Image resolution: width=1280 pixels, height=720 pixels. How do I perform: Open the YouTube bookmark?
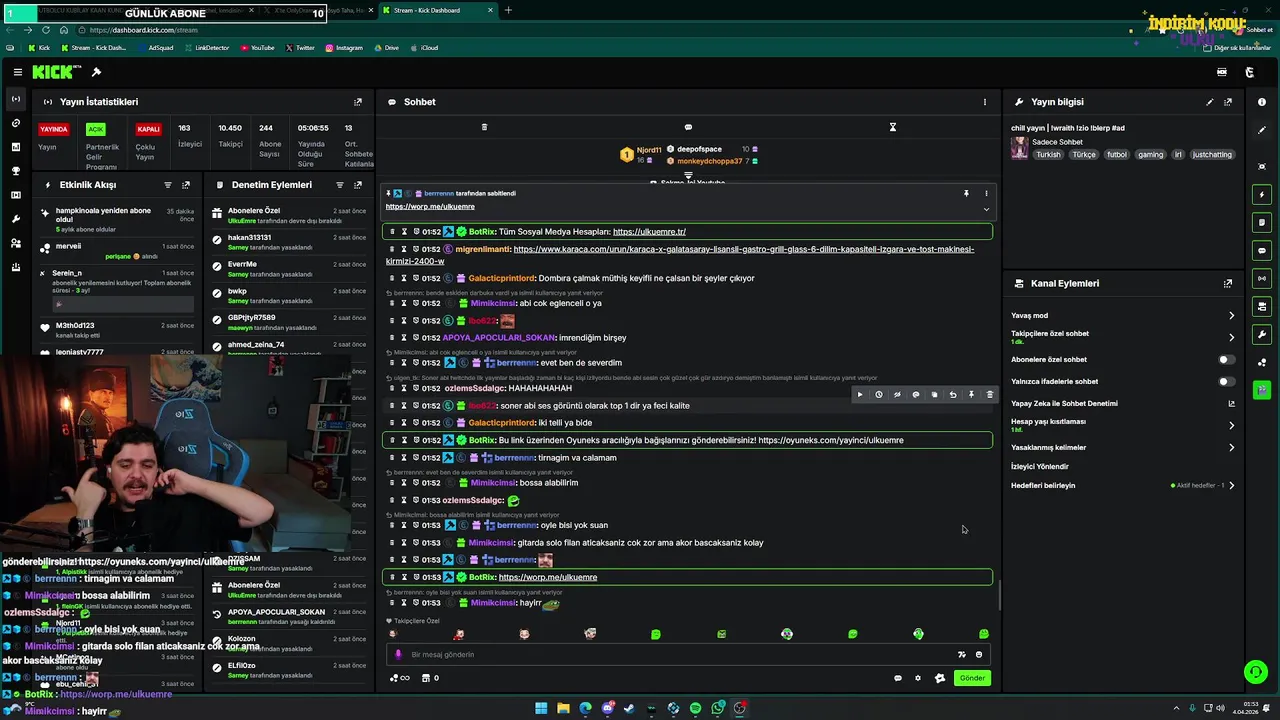coord(257,48)
